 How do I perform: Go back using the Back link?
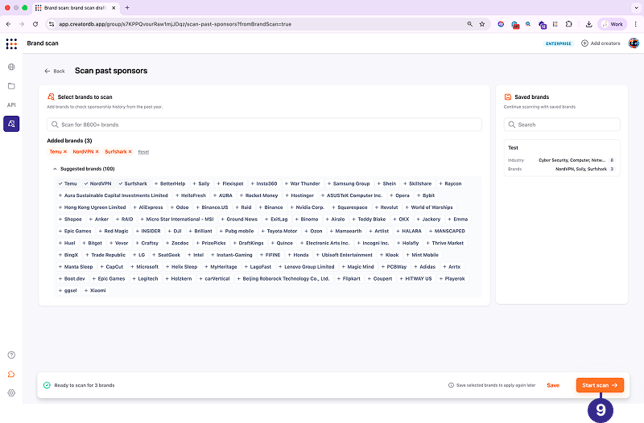pos(54,71)
